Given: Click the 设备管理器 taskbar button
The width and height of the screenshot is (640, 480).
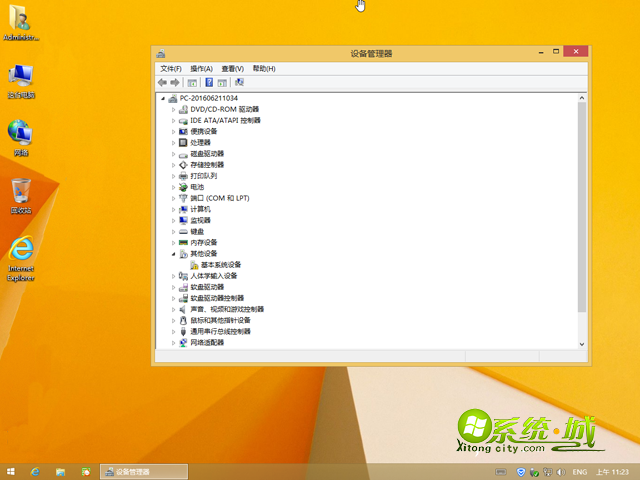Looking at the screenshot, I should [144, 472].
